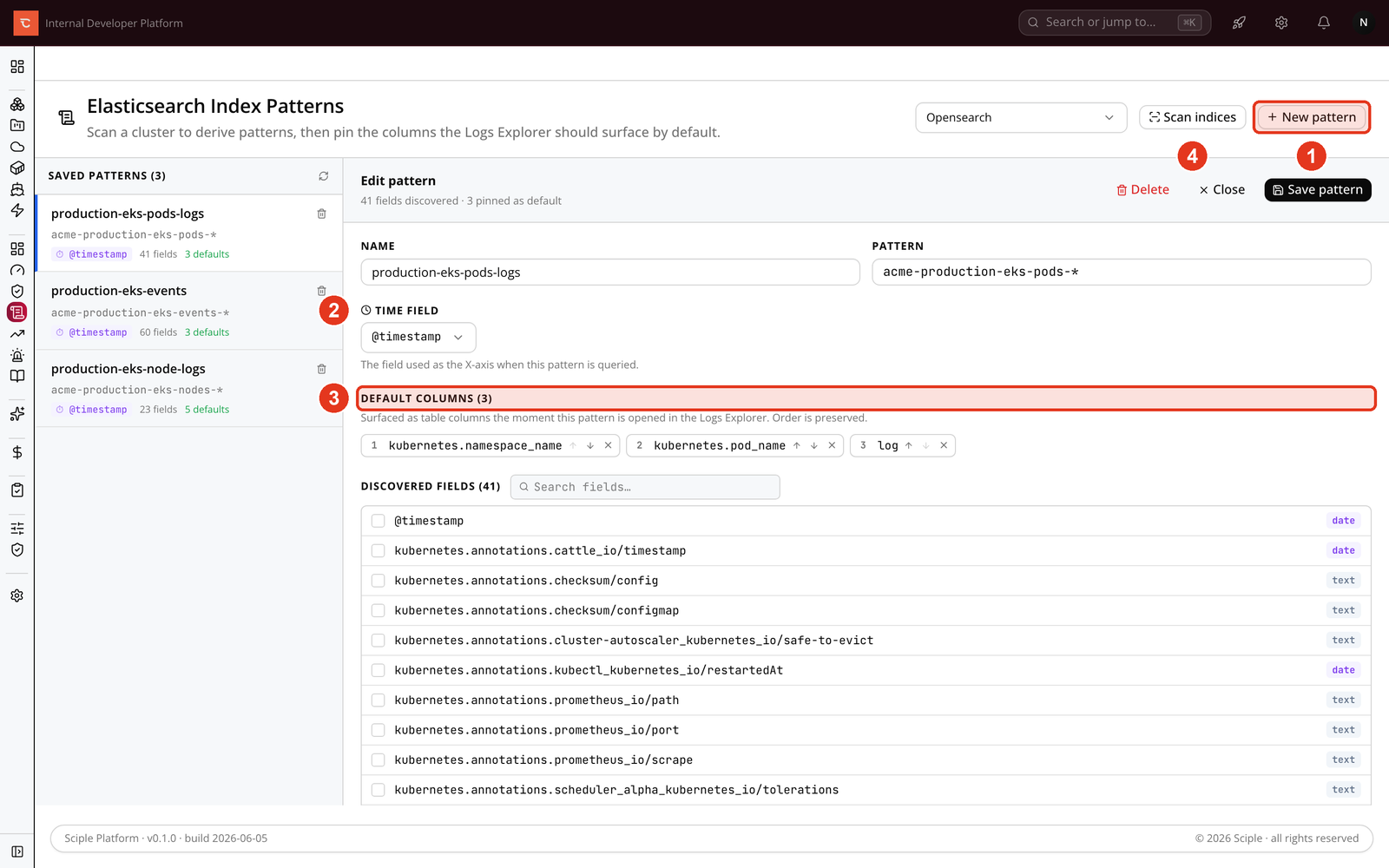Delete production-eks-events via its trash icon
1389x868 pixels.
[321, 291]
